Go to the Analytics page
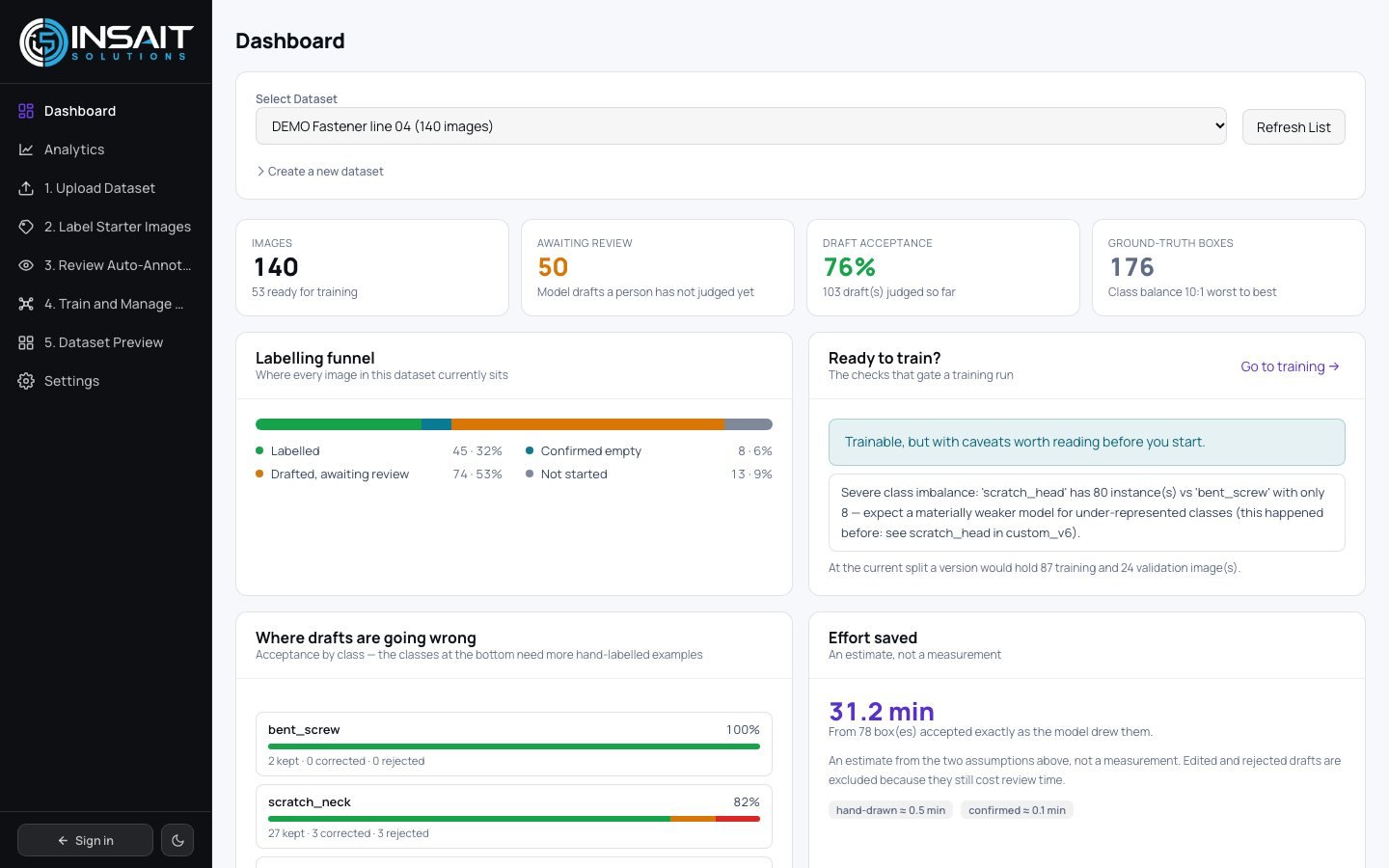 [x=106, y=149]
